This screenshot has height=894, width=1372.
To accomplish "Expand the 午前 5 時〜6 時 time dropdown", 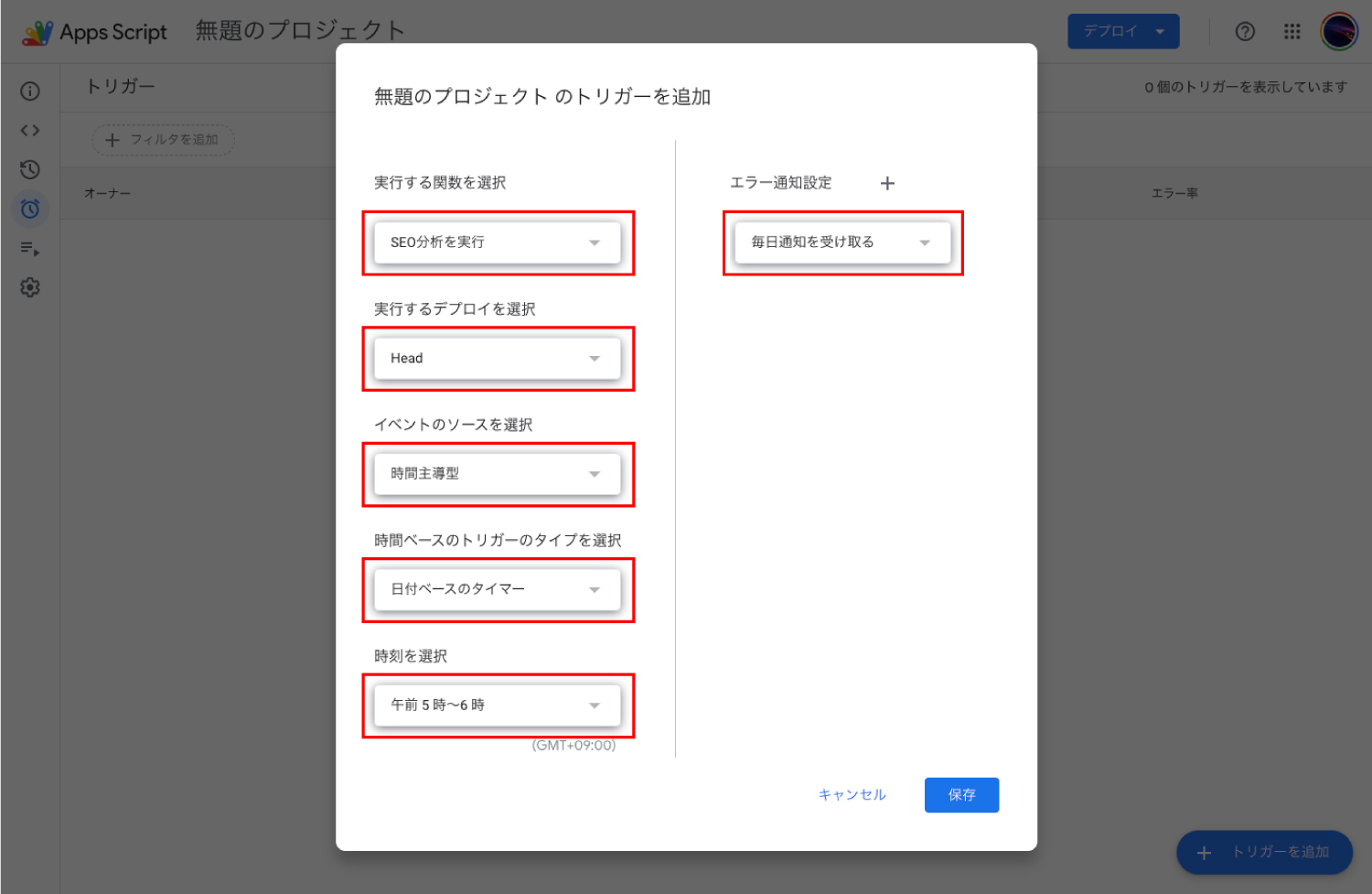I will tap(497, 706).
